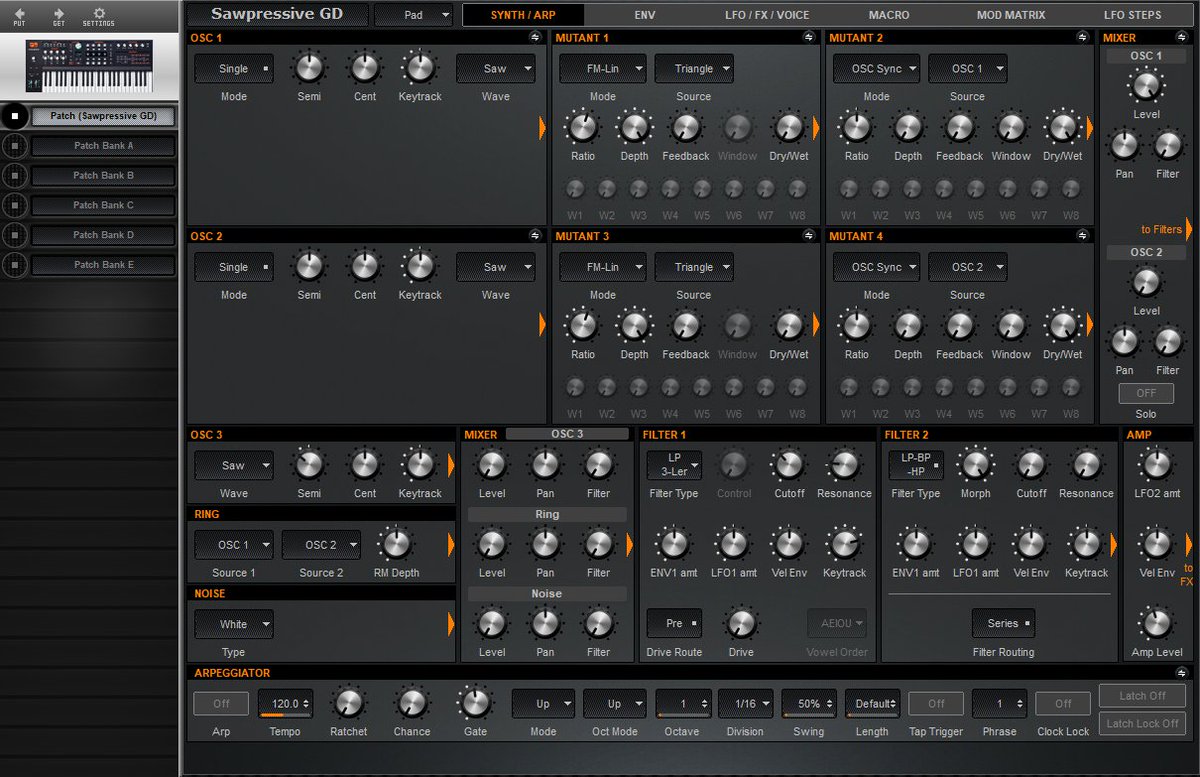Click the MUTANT 3 panel menu icon
The image size is (1200, 777).
(809, 235)
